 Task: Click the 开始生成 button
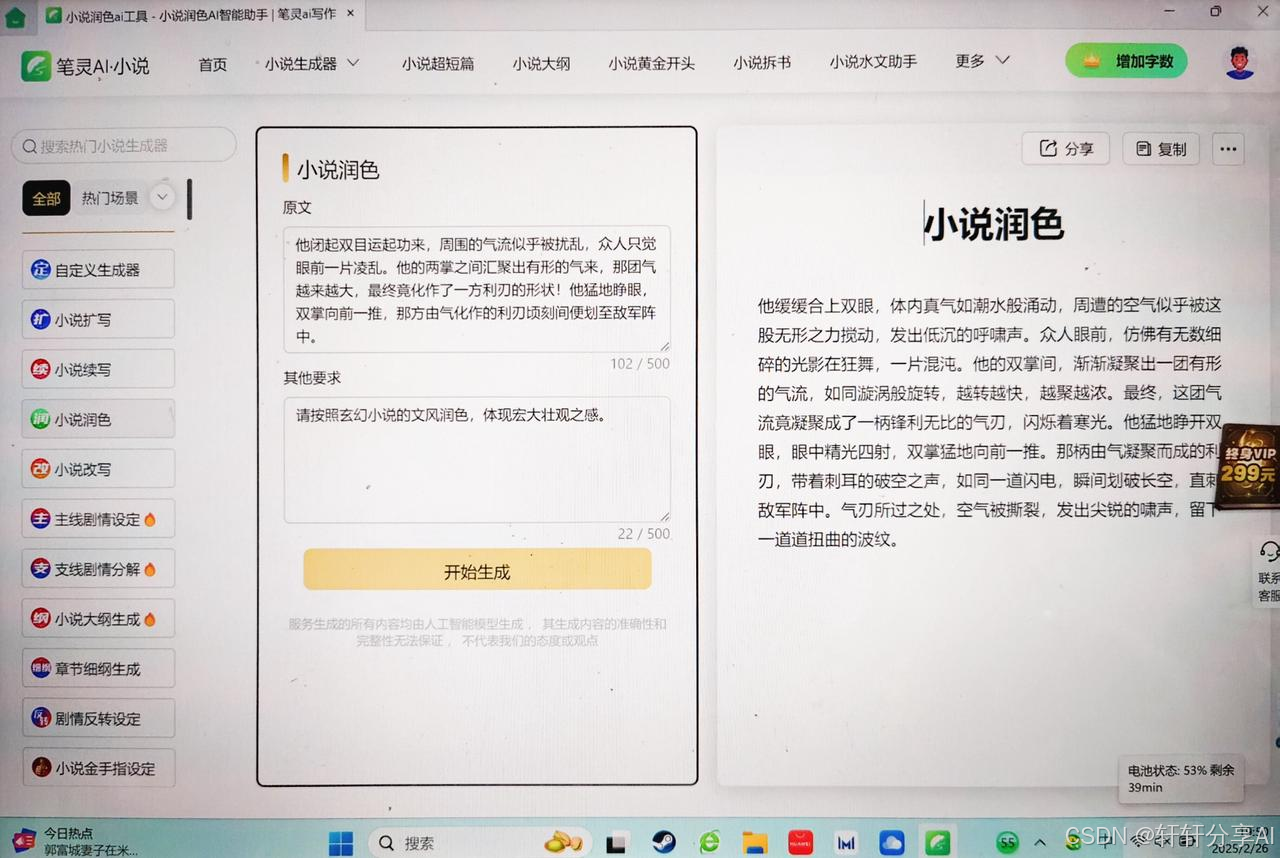pos(477,571)
